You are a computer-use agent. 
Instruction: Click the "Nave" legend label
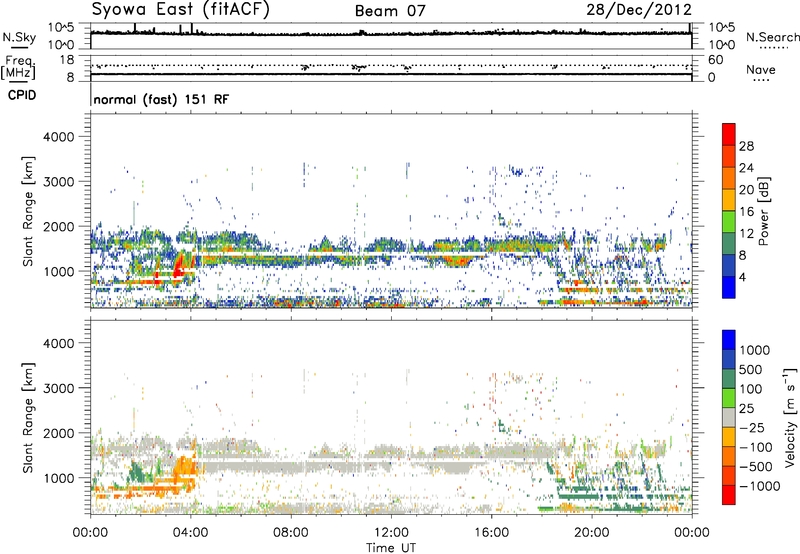tap(760, 70)
